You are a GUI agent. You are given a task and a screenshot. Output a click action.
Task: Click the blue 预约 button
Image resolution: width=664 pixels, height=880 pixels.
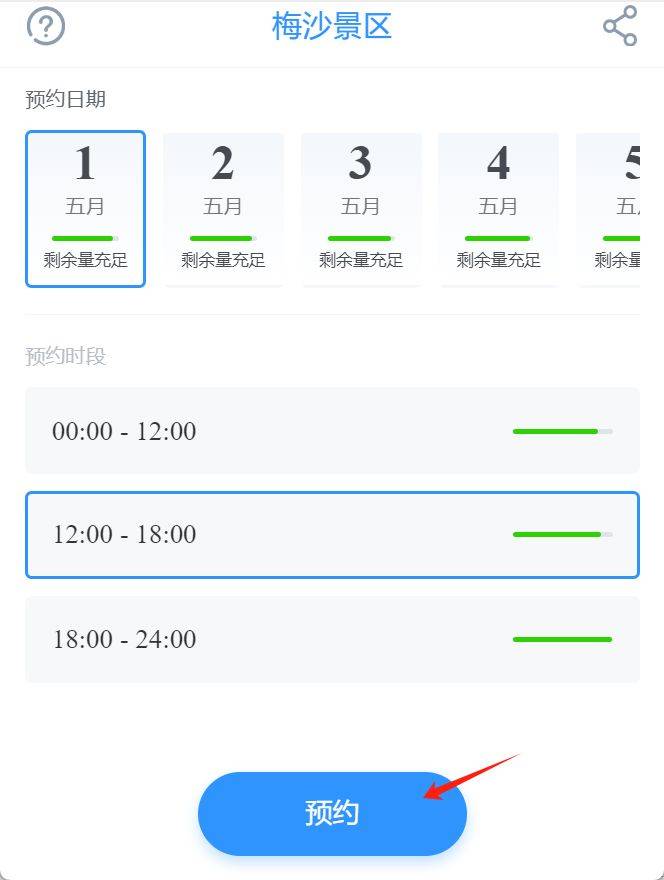point(332,813)
